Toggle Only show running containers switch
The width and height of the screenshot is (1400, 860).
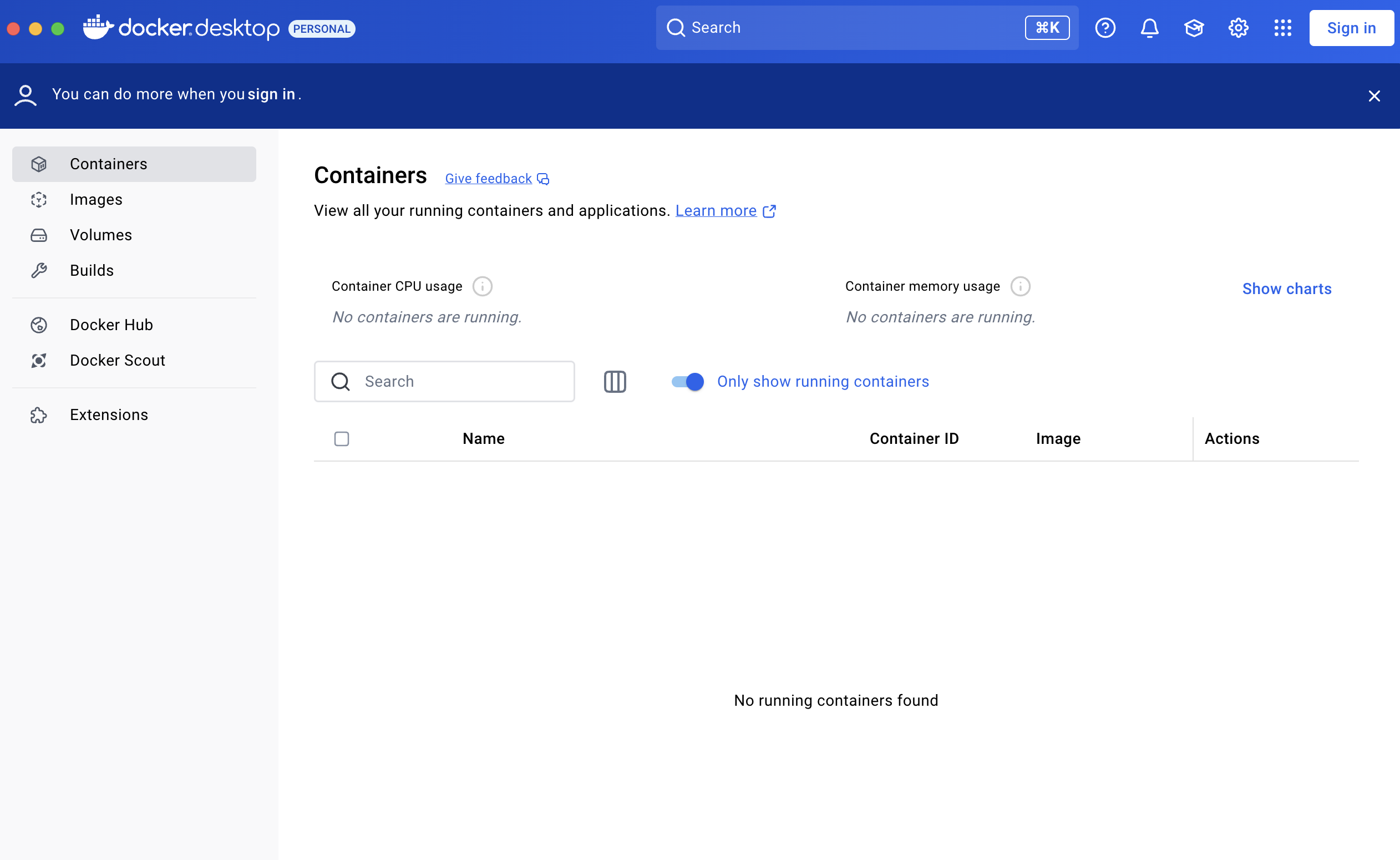(687, 382)
